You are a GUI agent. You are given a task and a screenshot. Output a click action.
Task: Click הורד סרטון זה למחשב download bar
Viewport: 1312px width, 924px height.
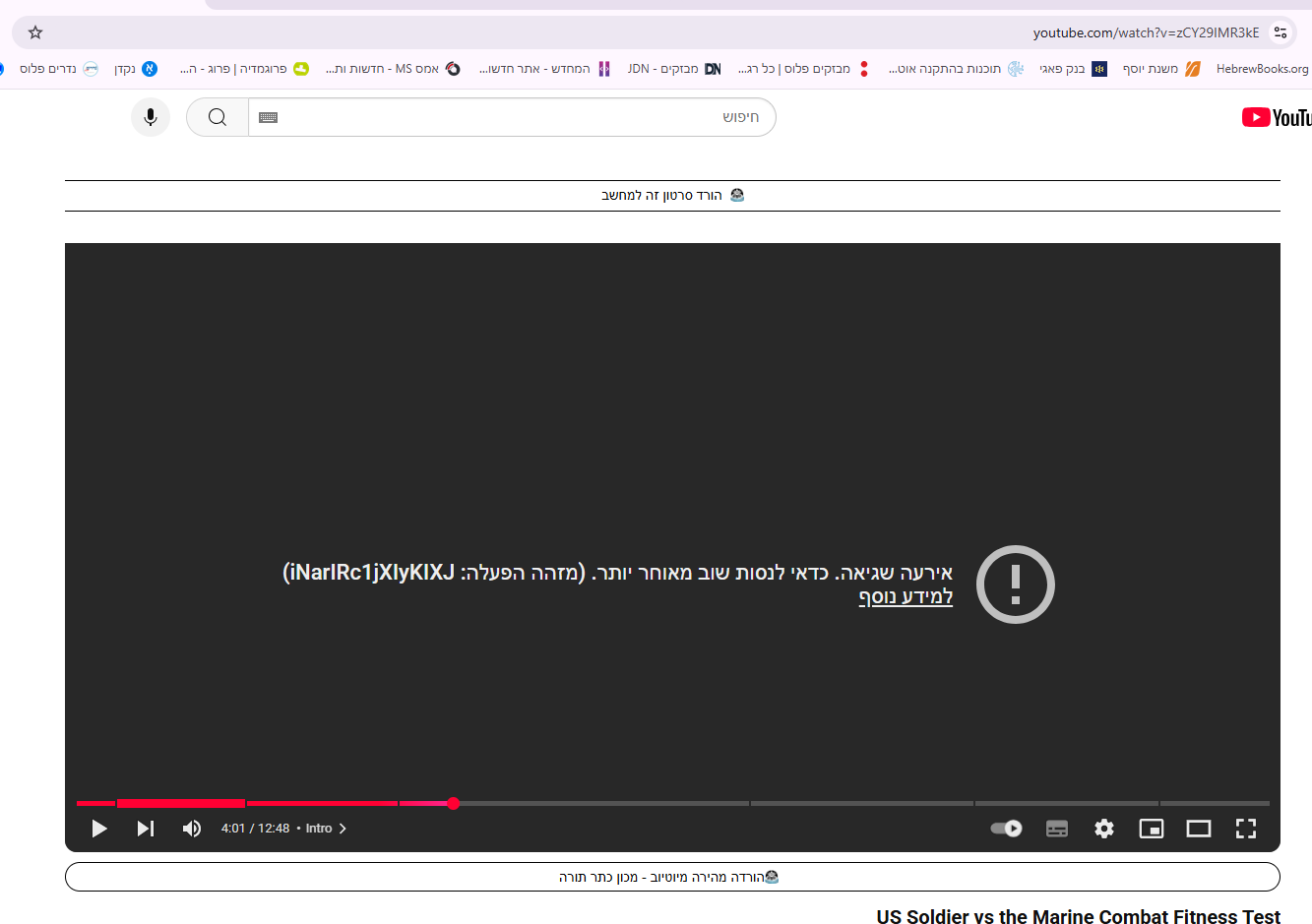click(x=672, y=196)
